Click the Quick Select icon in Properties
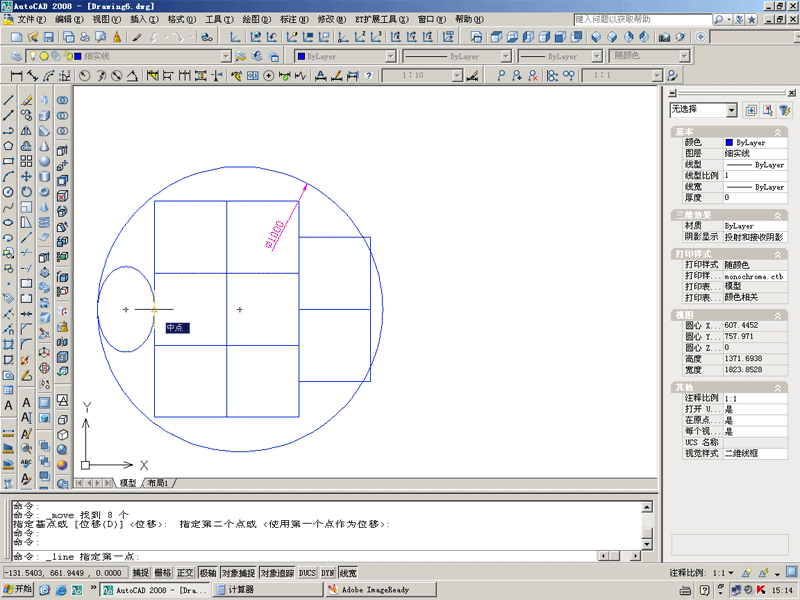The width and height of the screenshot is (800, 600). click(784, 110)
